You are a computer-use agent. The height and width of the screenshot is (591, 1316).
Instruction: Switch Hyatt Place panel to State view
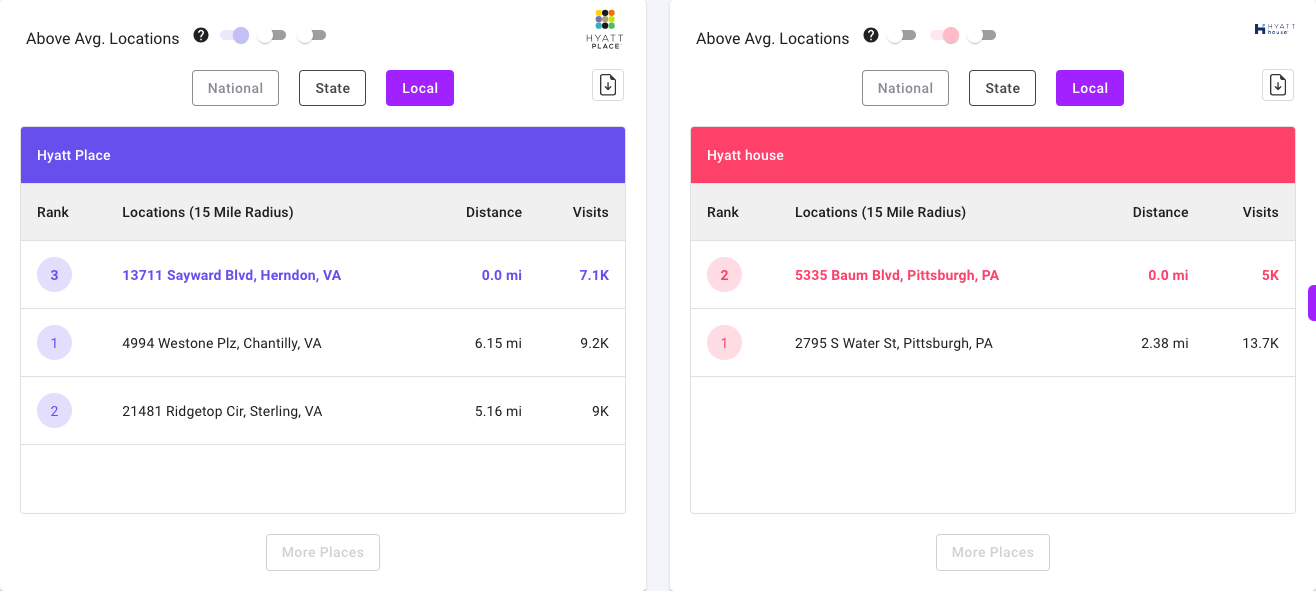tap(332, 88)
